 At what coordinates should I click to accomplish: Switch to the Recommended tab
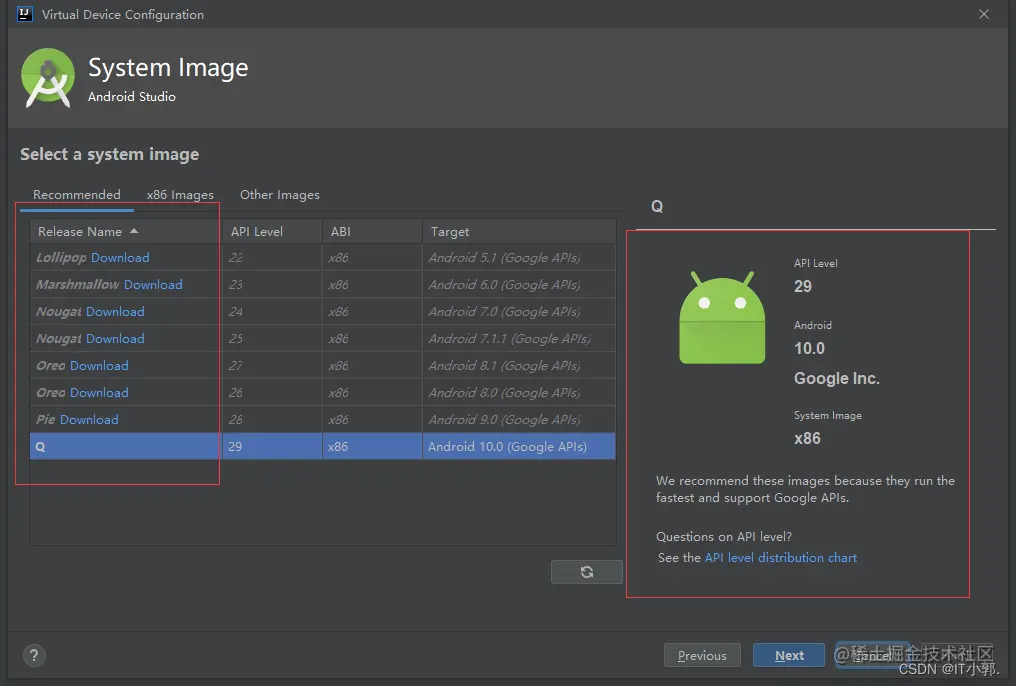coord(76,195)
